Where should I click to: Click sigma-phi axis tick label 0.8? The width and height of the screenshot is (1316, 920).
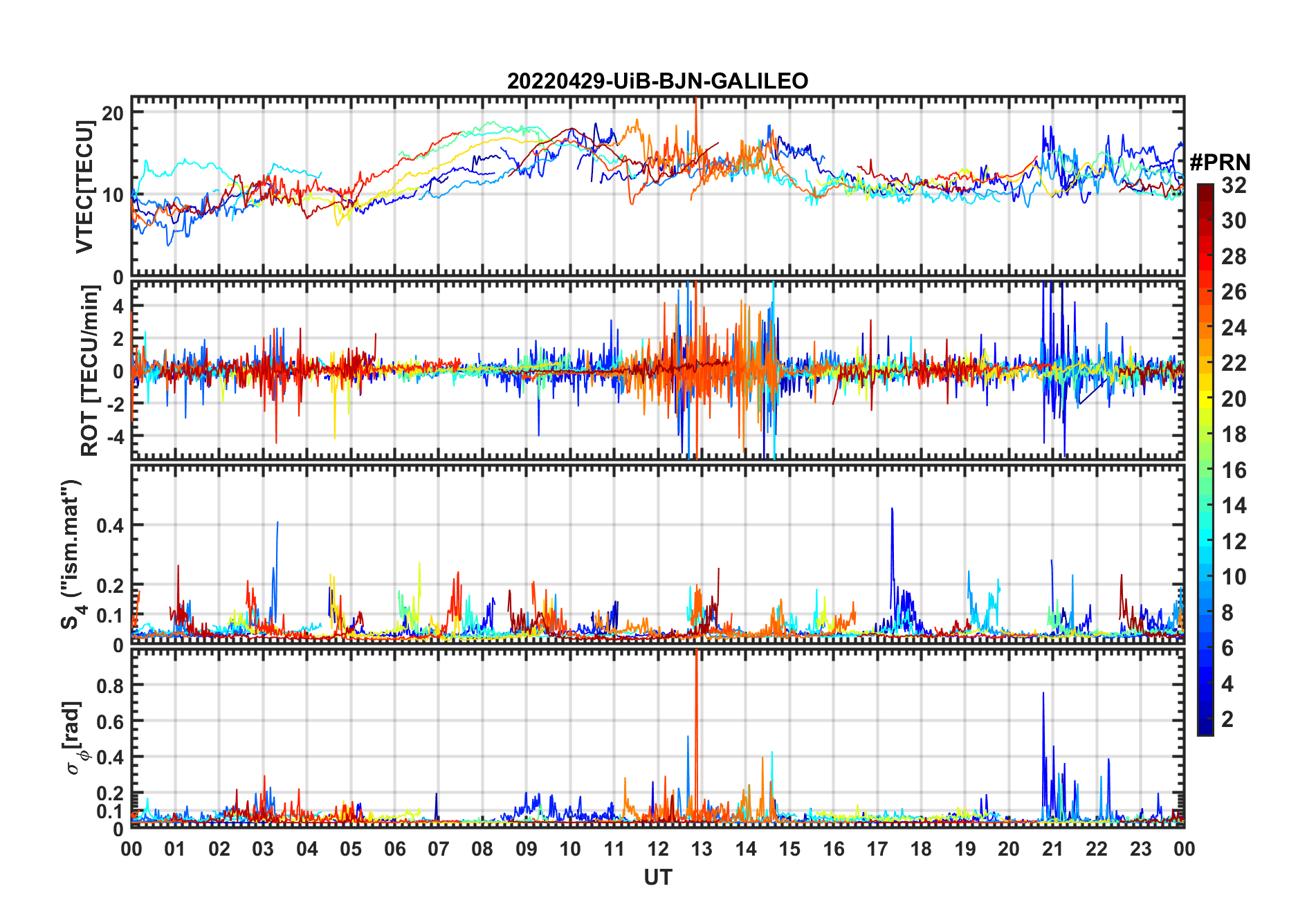pyautogui.click(x=110, y=686)
